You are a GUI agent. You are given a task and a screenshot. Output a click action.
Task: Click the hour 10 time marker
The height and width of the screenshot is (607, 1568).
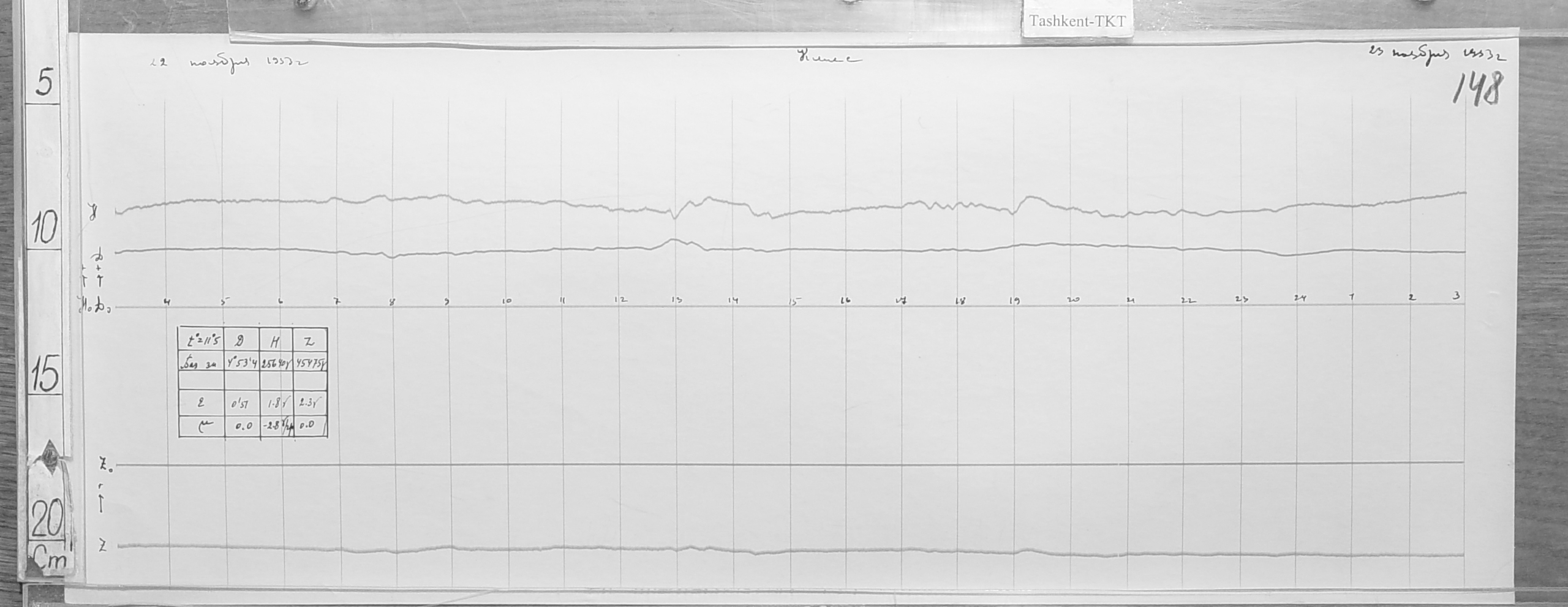click(x=507, y=301)
